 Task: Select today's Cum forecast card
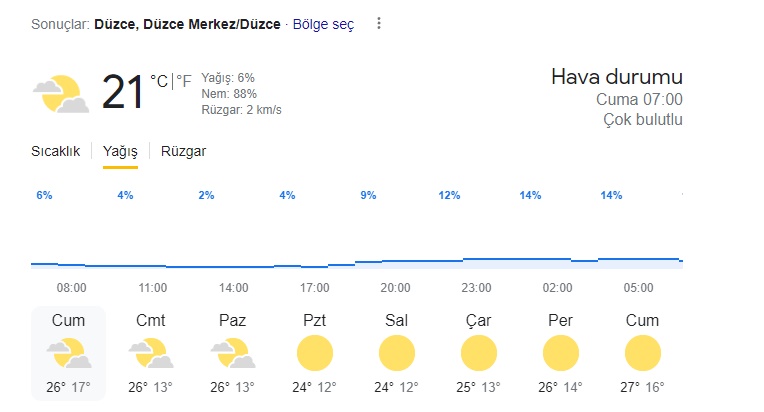point(68,354)
